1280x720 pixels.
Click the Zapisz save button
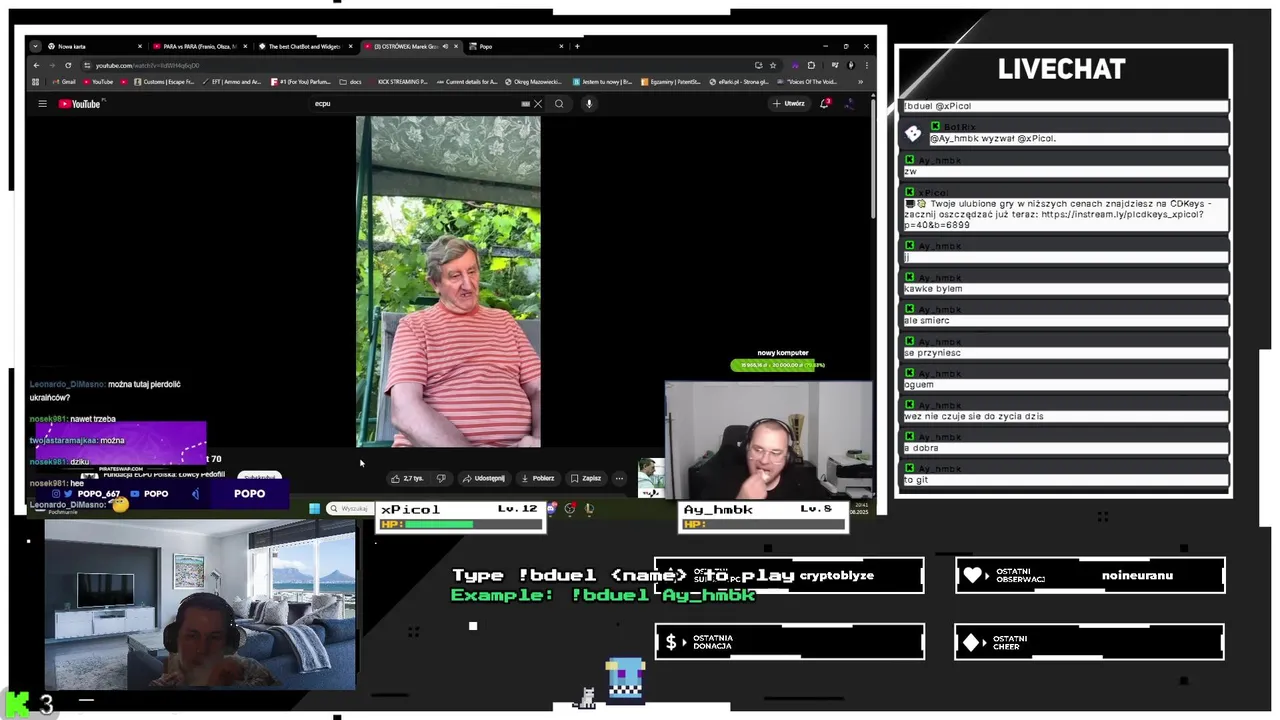click(586, 478)
